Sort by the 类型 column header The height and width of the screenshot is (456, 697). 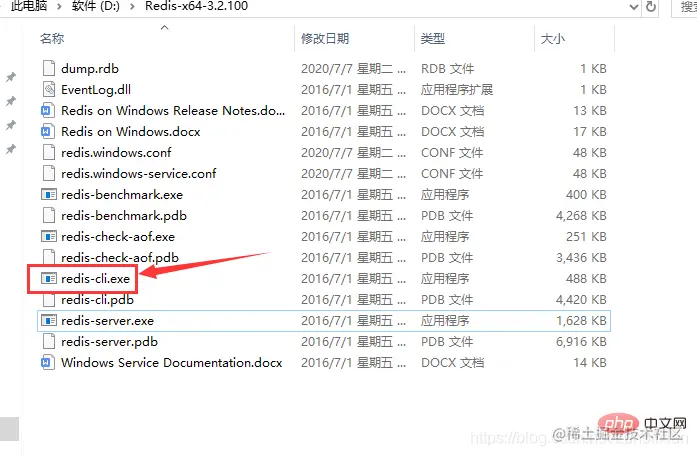pyautogui.click(x=433, y=39)
